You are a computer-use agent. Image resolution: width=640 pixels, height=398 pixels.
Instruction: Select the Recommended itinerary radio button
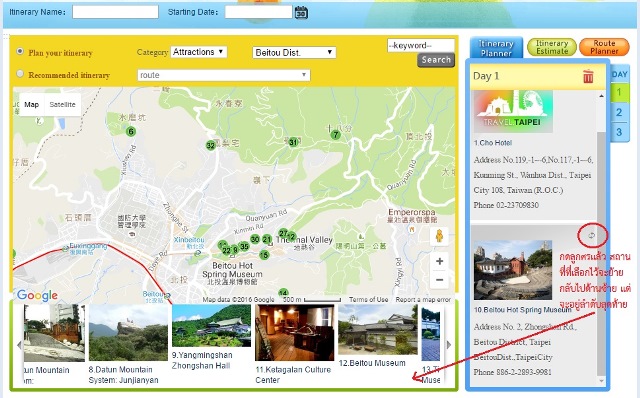click(x=20, y=74)
